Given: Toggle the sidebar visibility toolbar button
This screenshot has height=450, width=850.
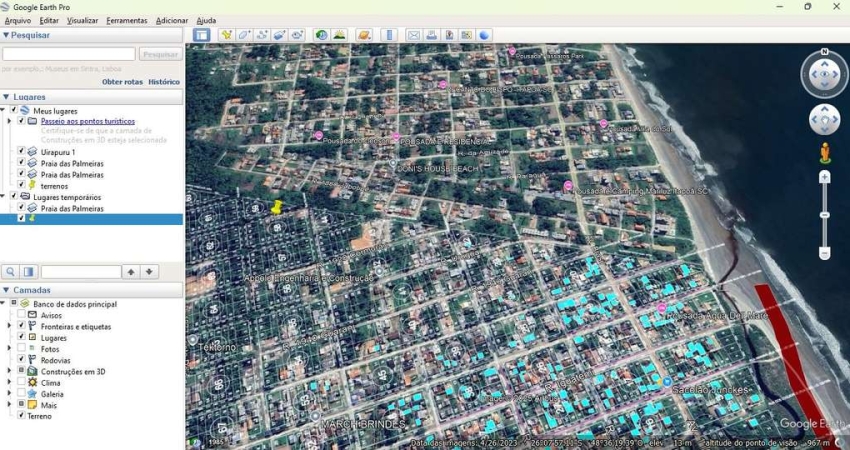Looking at the screenshot, I should tap(202, 35).
